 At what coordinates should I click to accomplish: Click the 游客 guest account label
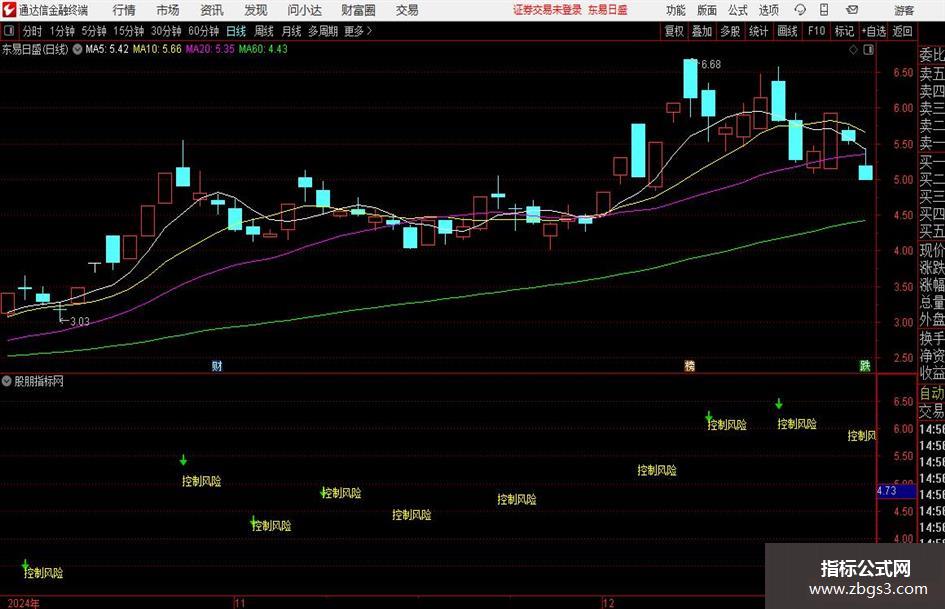[x=904, y=10]
